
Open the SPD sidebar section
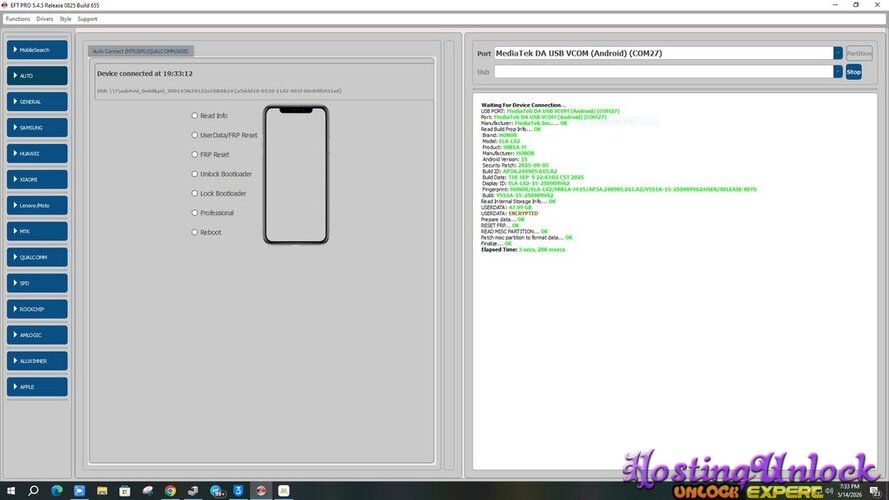tap(37, 283)
